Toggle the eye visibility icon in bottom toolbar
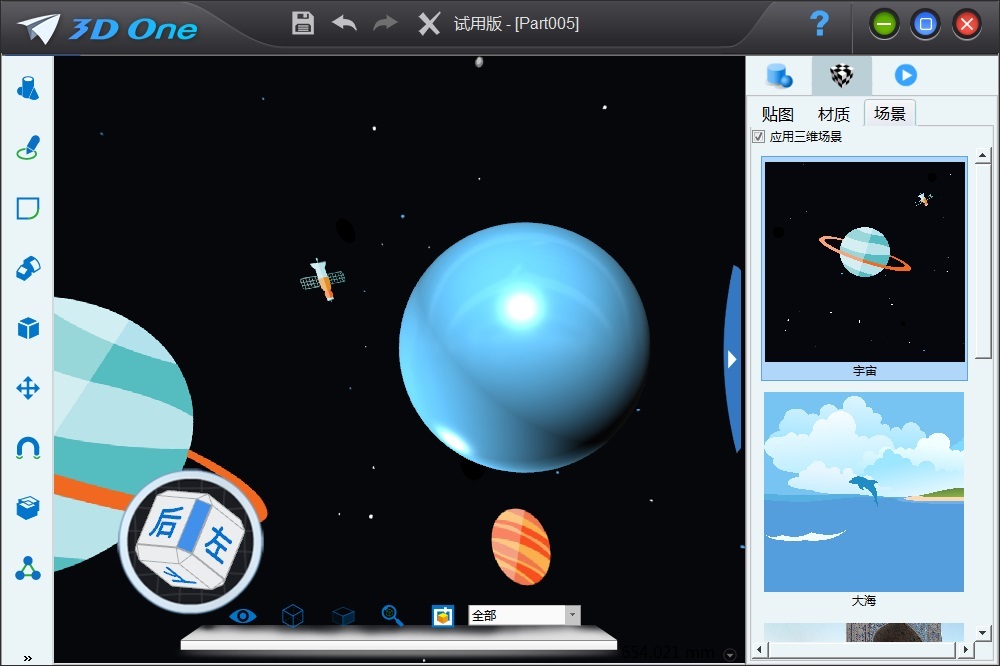 tap(242, 615)
